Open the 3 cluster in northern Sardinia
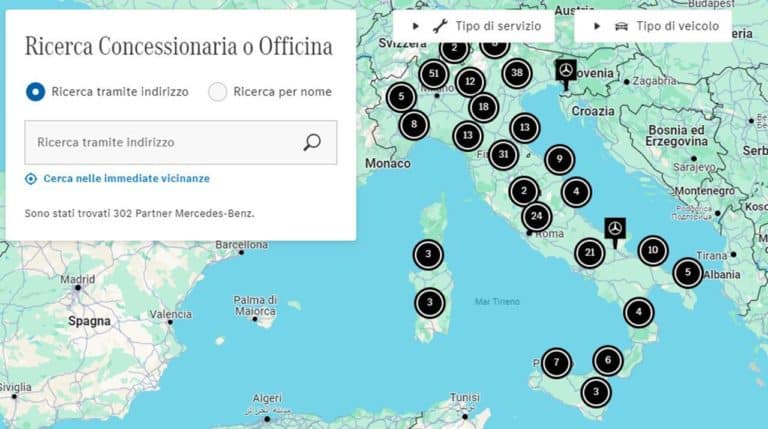This screenshot has height=429, width=768. (x=428, y=254)
